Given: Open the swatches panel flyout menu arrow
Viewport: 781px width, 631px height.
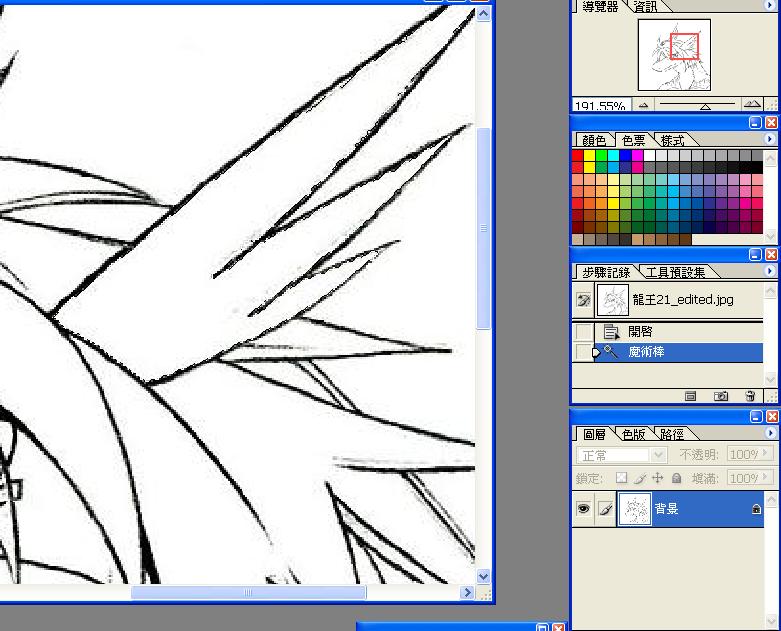Looking at the screenshot, I should (770, 140).
